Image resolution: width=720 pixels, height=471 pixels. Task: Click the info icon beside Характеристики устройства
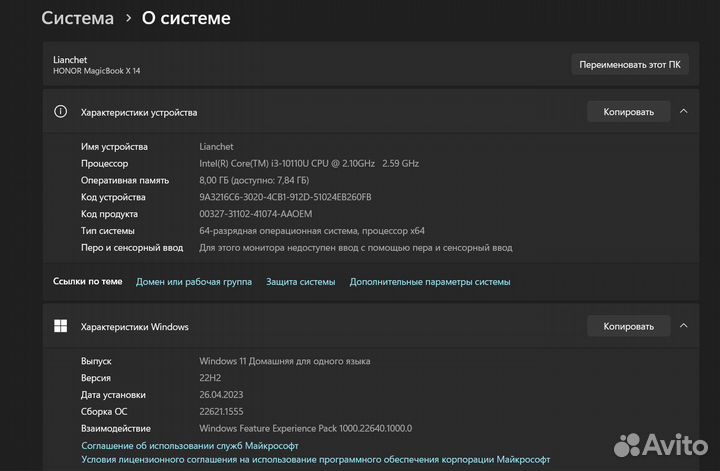tap(61, 112)
